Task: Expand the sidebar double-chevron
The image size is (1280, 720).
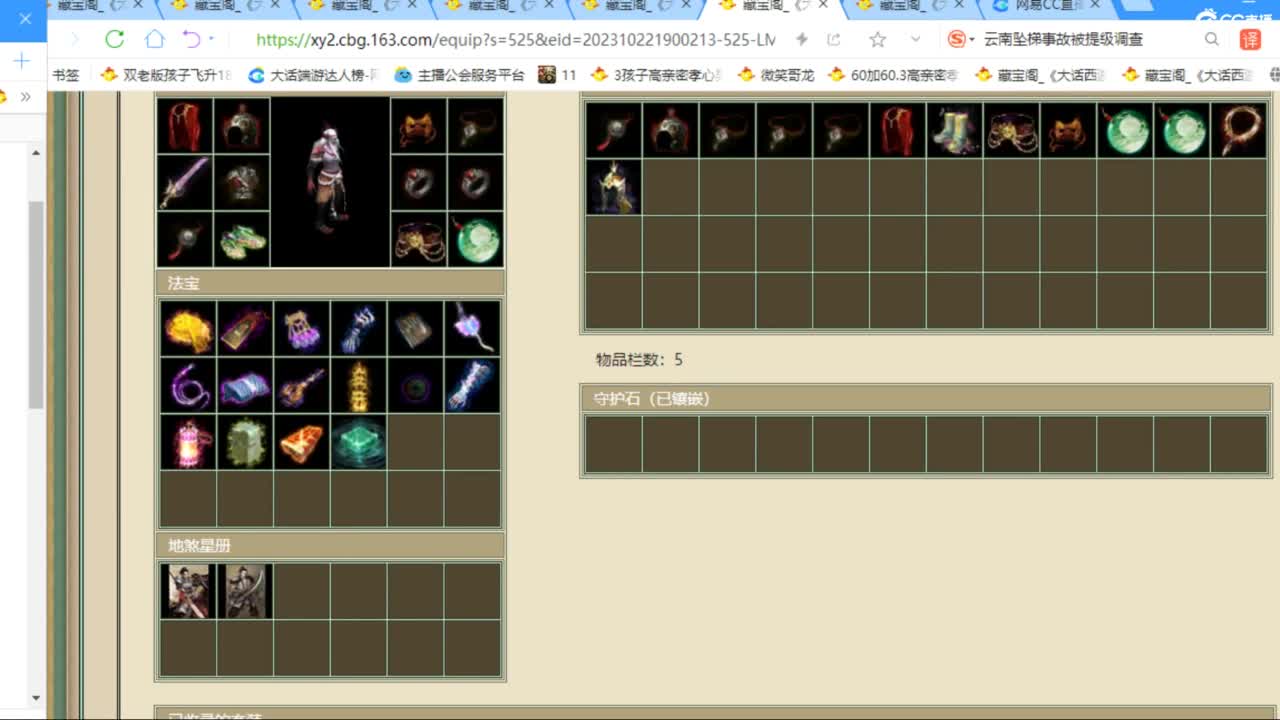Action: 26,97
